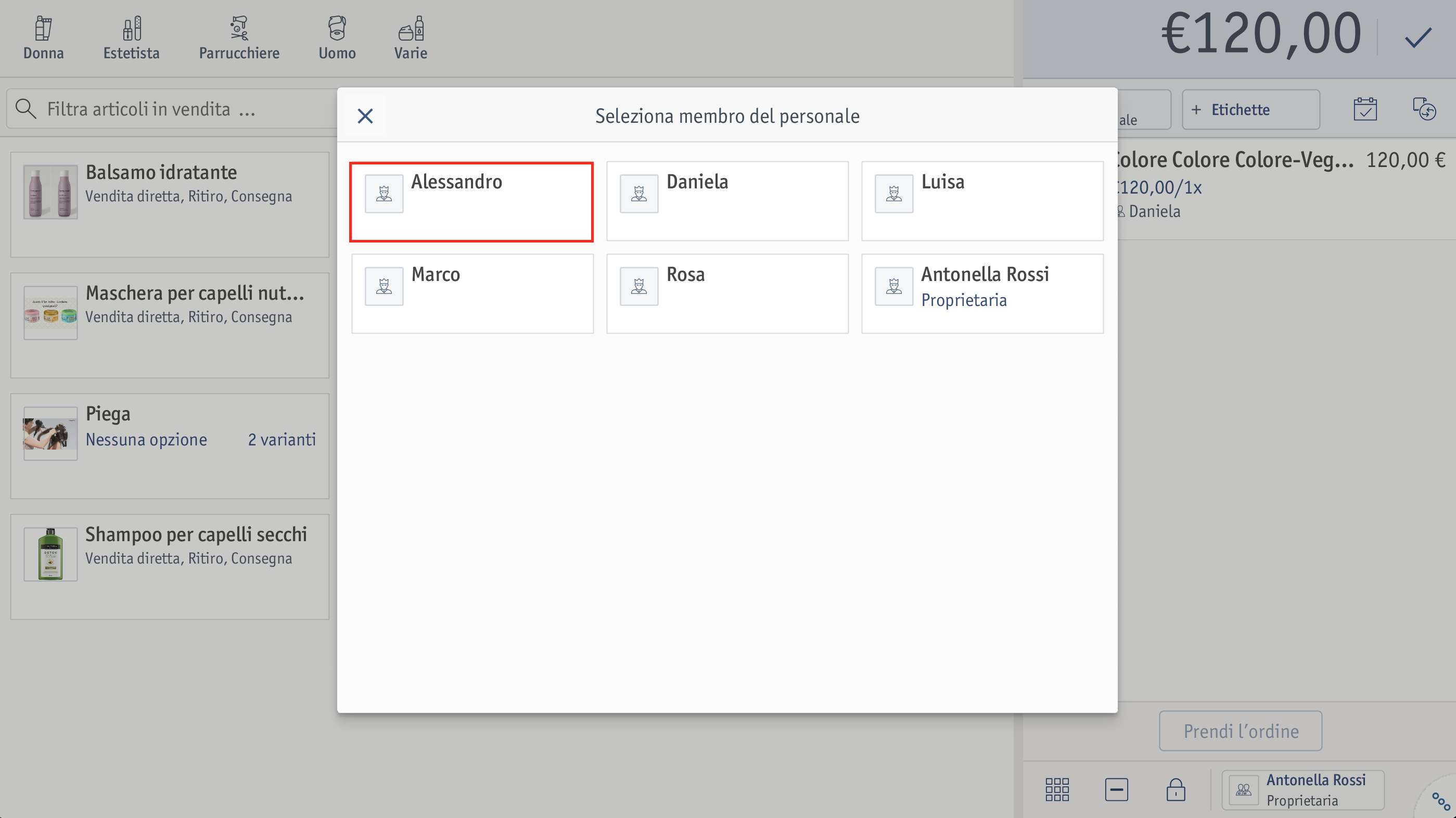Pick Luisa from the personnel list

tap(982, 201)
